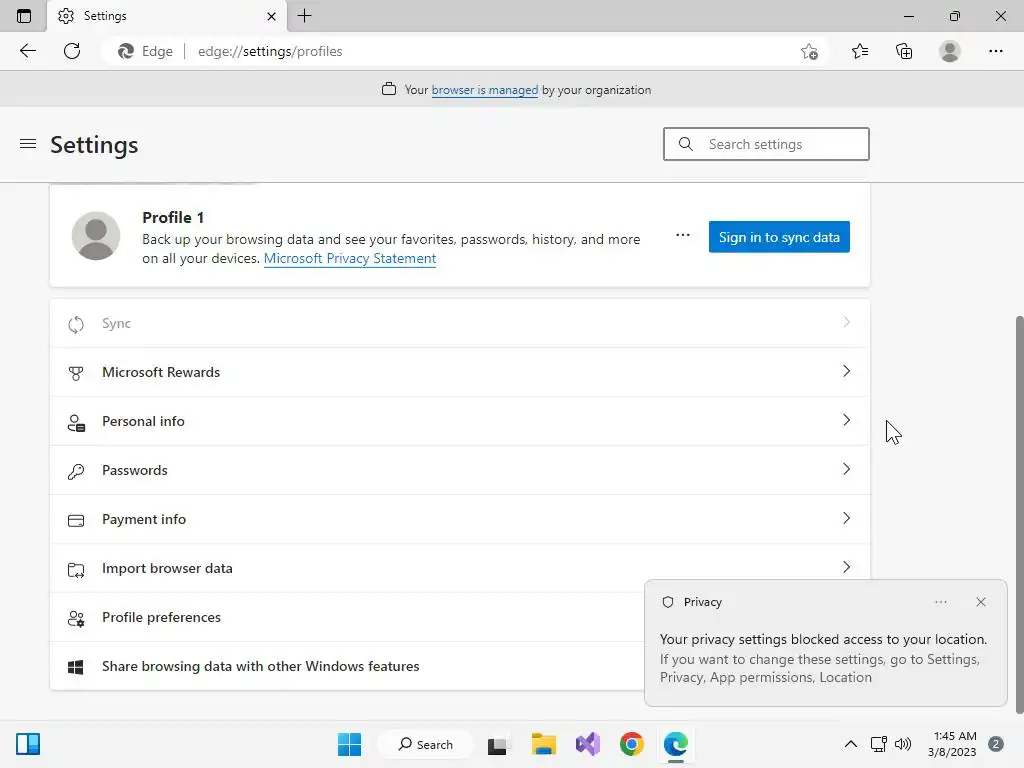Click the Profile 1 avatar picture
1024x768 pixels.
96,236
